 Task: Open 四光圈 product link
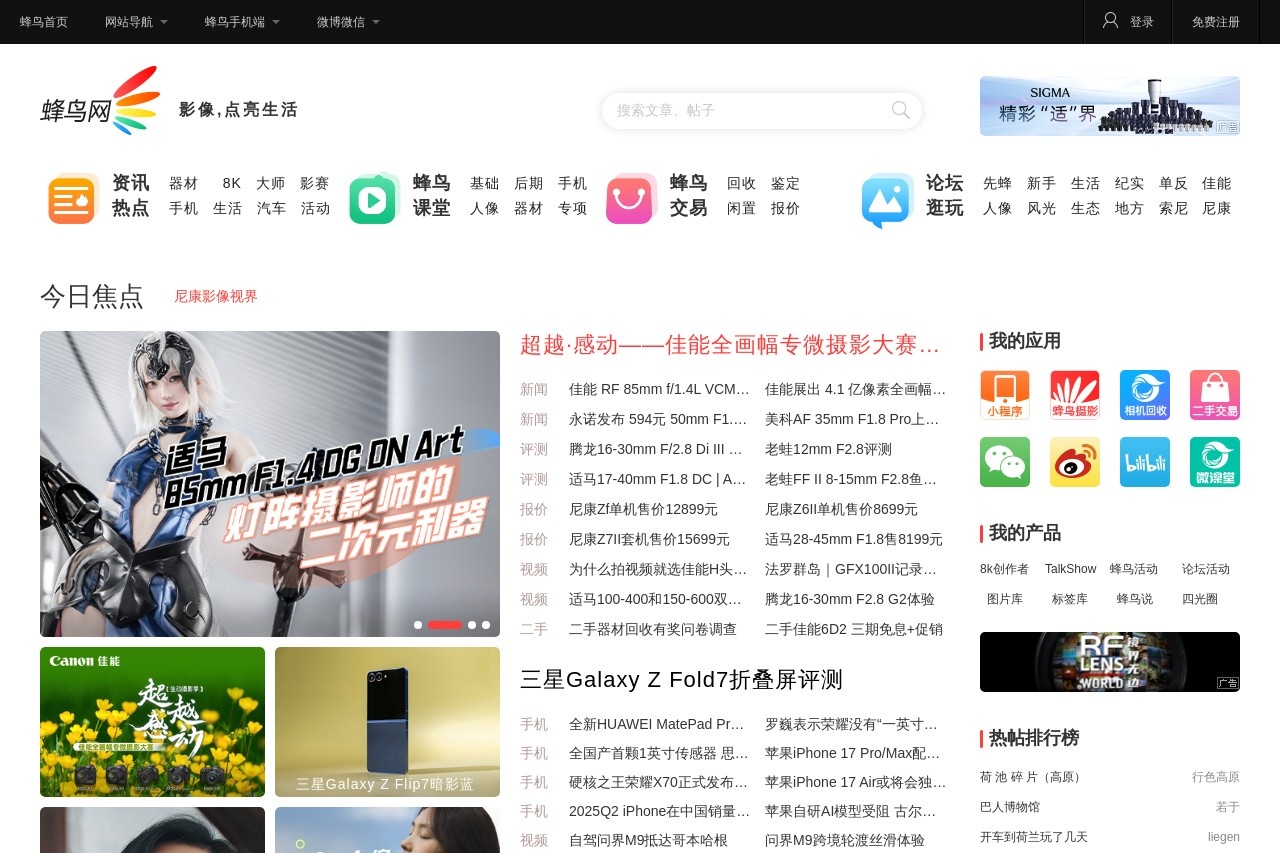[x=1200, y=599]
